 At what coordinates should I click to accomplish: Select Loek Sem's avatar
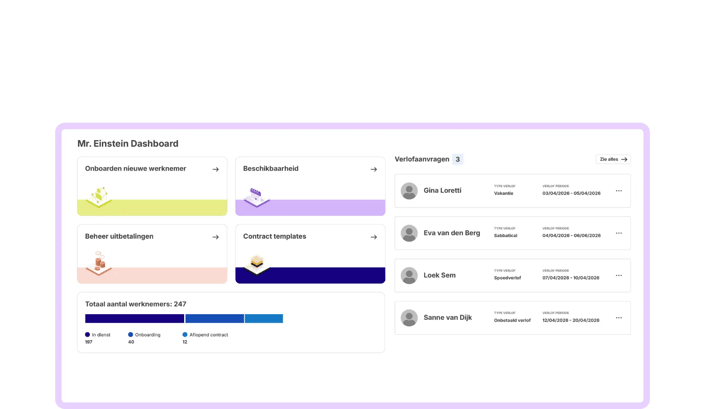click(x=409, y=275)
